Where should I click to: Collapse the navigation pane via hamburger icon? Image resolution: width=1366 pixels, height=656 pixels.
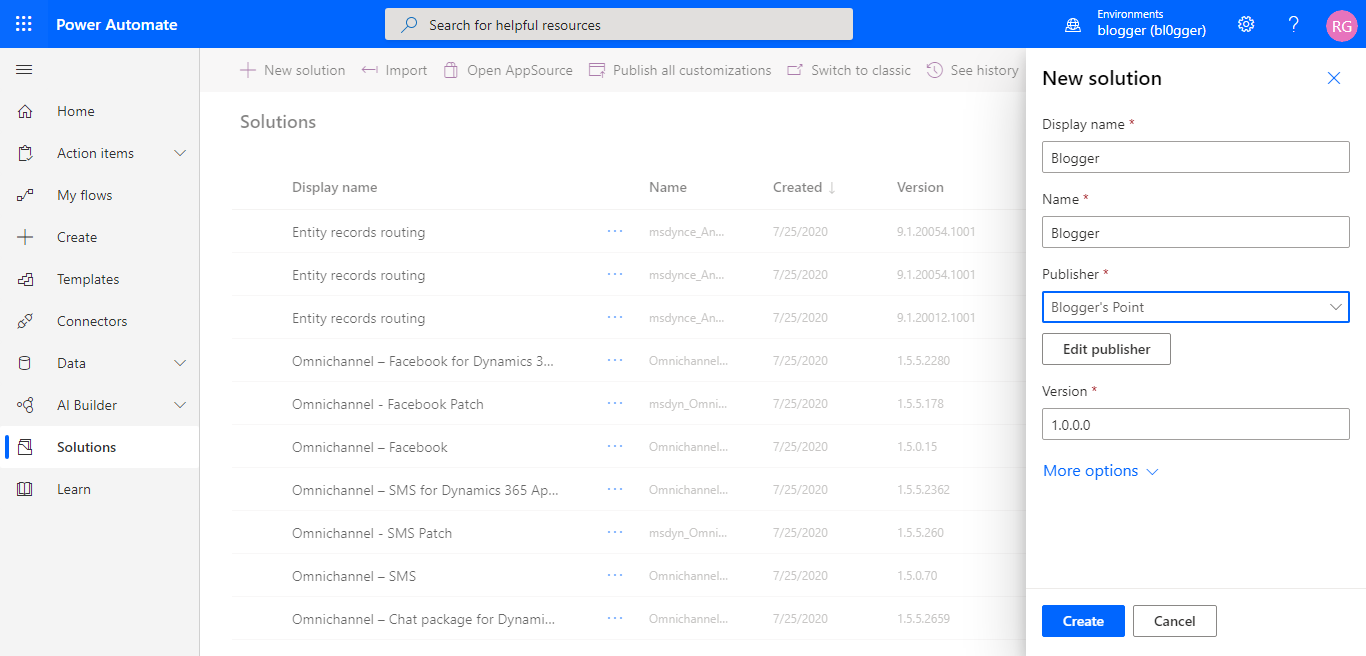point(24,69)
